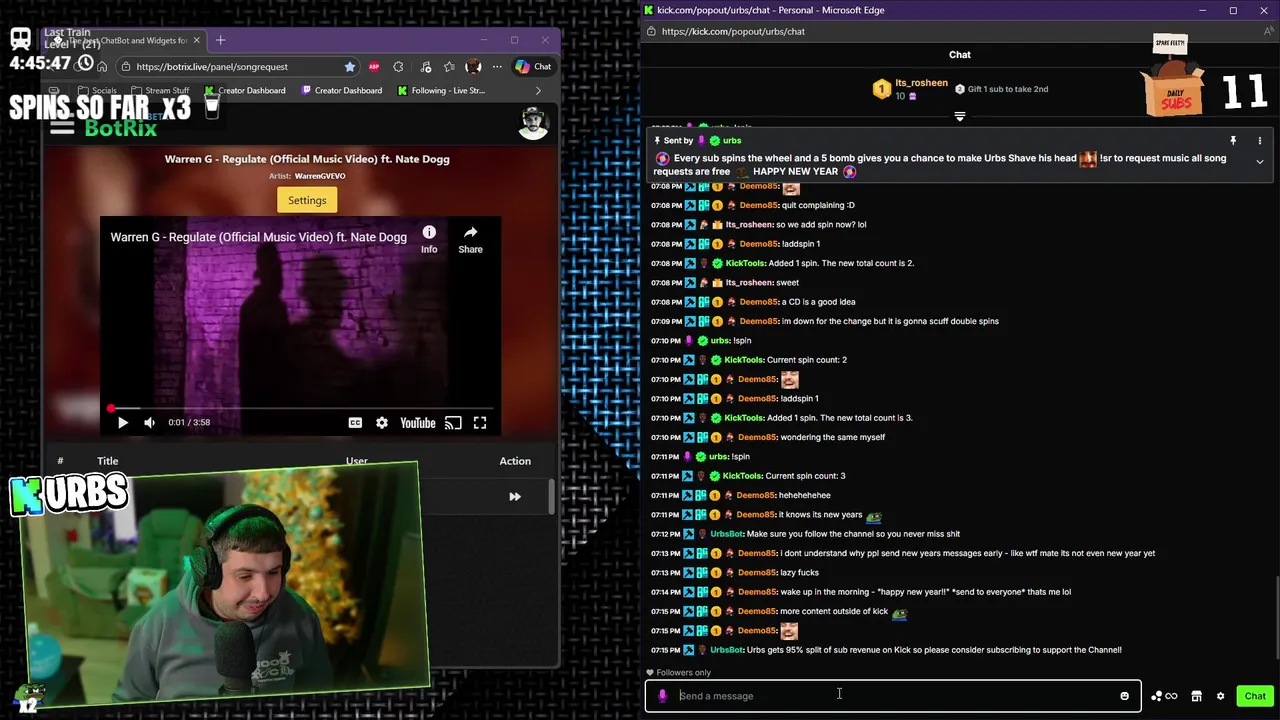Click the Send a message field
This screenshot has width=1280, height=720.
tap(895, 696)
